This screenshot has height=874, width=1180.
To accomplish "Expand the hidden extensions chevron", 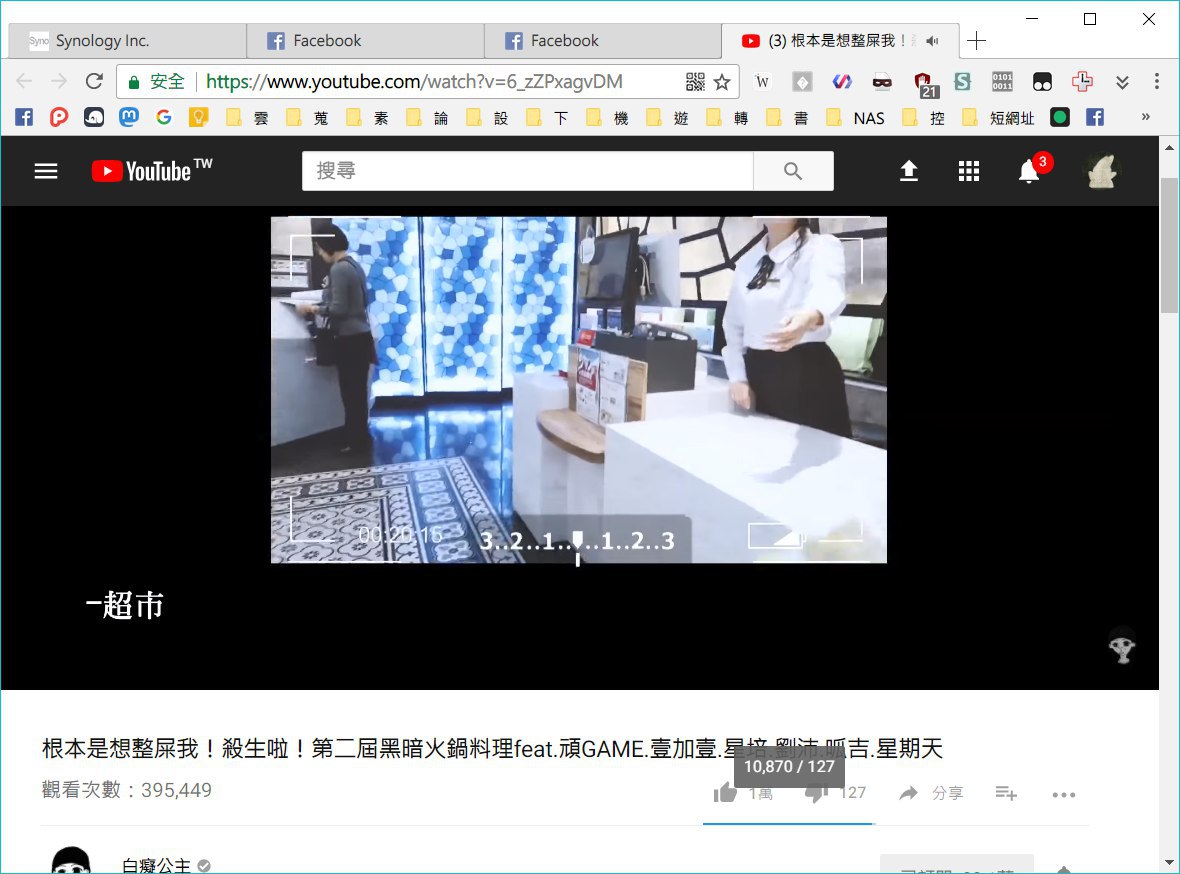I will pos(1122,82).
